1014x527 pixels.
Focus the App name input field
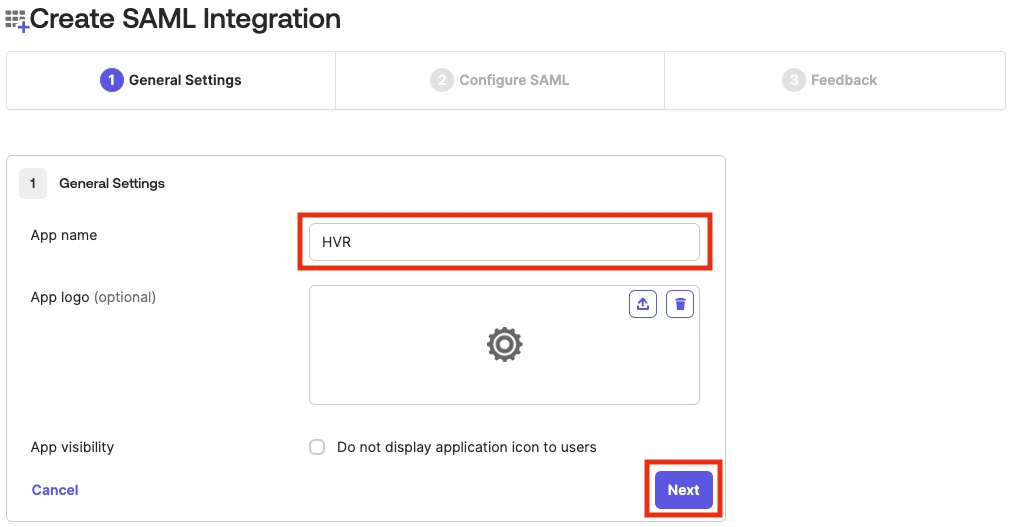tap(504, 242)
